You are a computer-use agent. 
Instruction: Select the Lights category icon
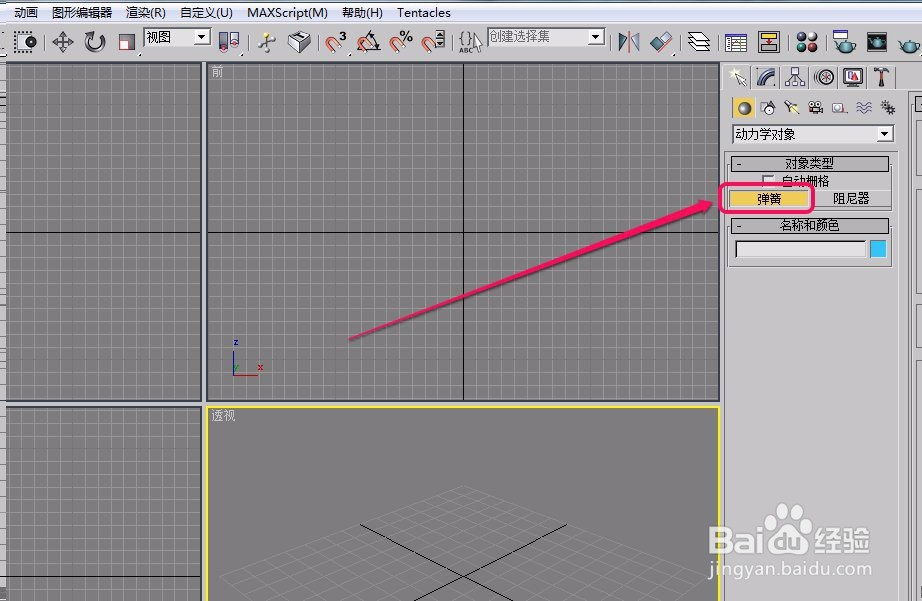click(x=791, y=108)
